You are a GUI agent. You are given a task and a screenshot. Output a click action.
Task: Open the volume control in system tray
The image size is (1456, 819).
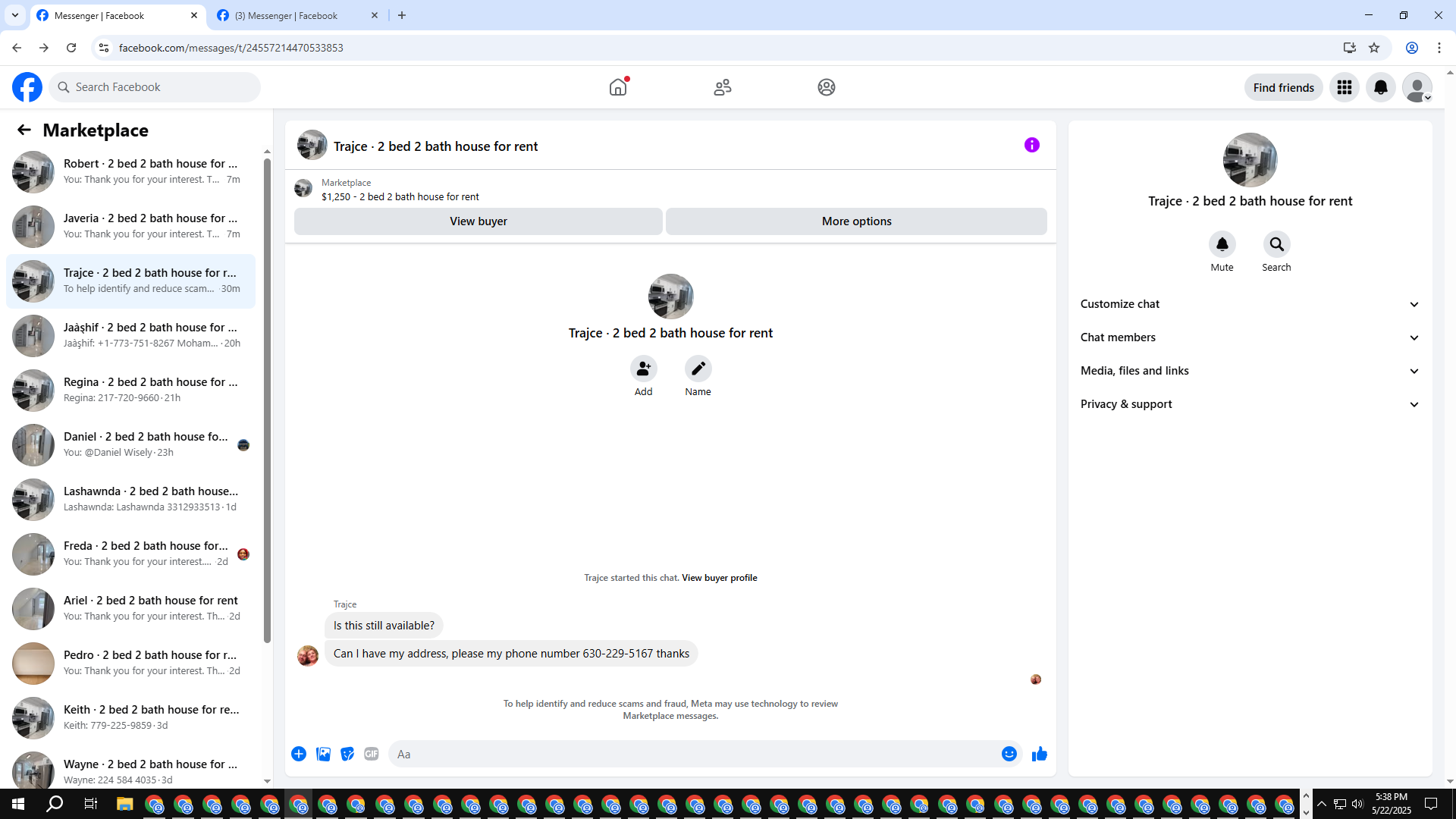click(x=1357, y=804)
